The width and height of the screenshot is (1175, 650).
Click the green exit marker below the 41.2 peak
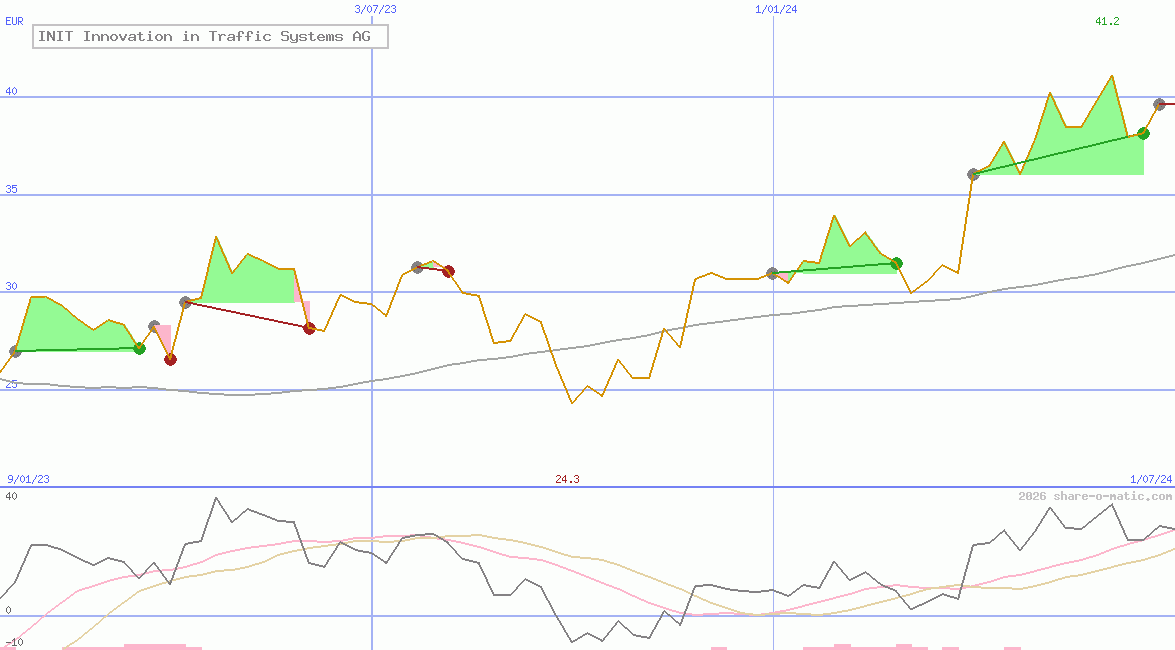(x=1143, y=133)
